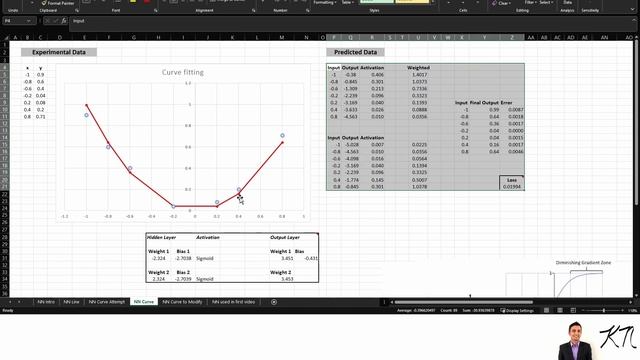Image resolution: width=640 pixels, height=360 pixels.
Task: Open the NN Curve Attempt sheet tab
Action: point(107,302)
